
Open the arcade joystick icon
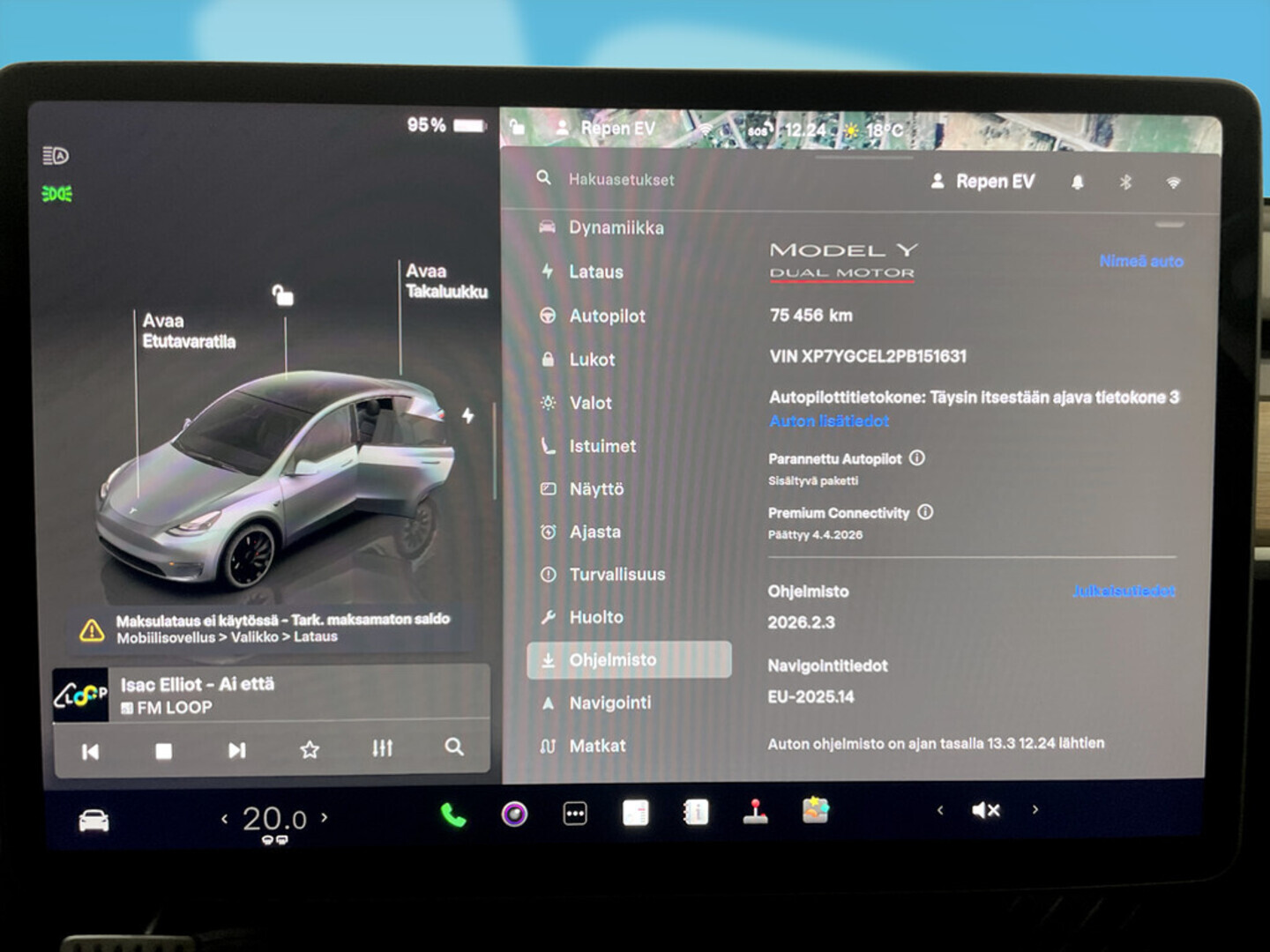tap(755, 812)
